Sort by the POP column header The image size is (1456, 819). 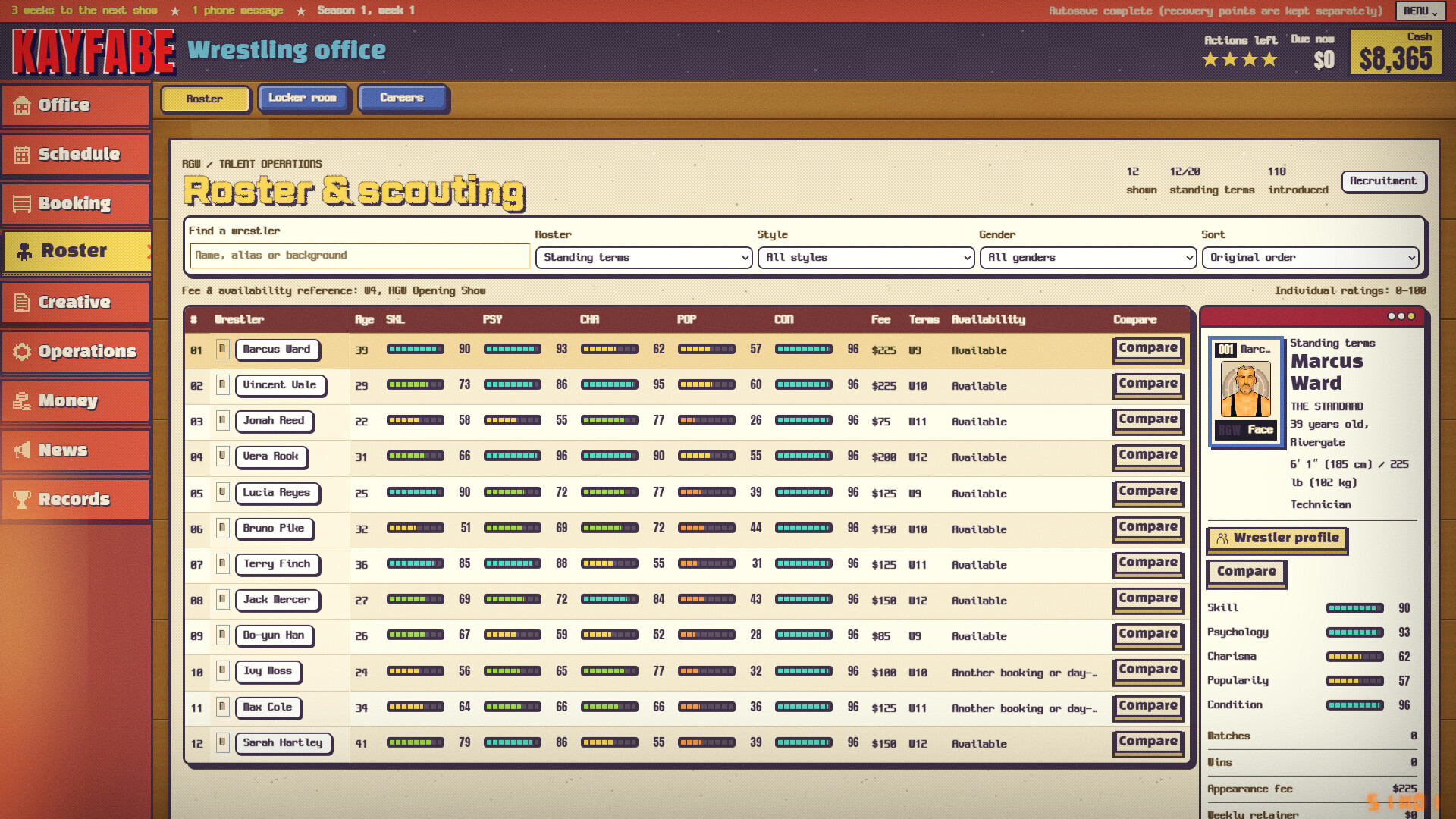[686, 320]
